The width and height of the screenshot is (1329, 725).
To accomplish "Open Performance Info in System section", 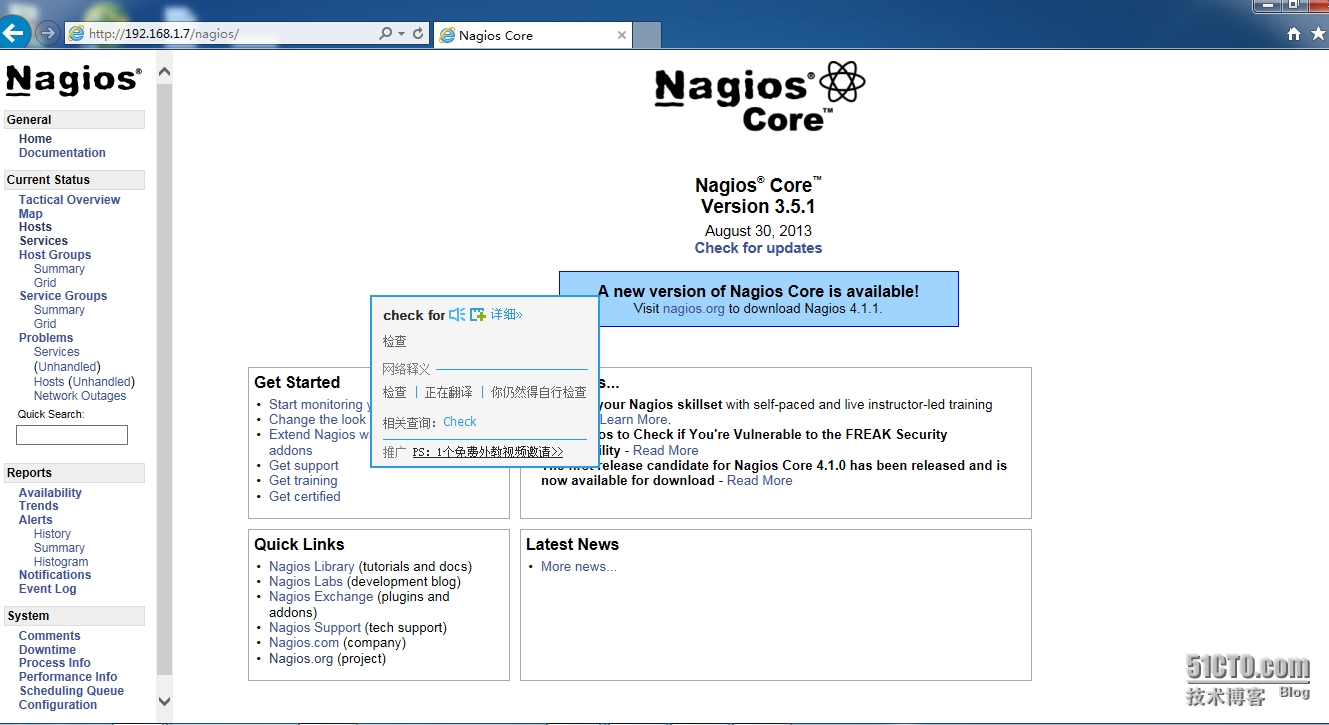I will click(x=68, y=677).
